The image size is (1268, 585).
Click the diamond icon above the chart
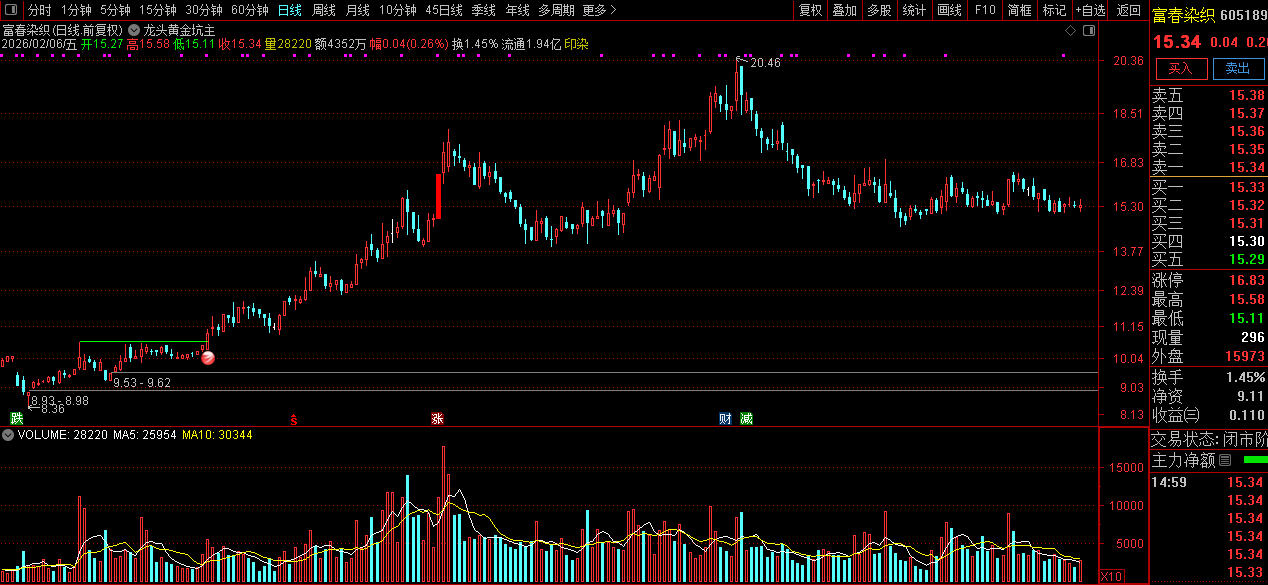tap(1070, 31)
